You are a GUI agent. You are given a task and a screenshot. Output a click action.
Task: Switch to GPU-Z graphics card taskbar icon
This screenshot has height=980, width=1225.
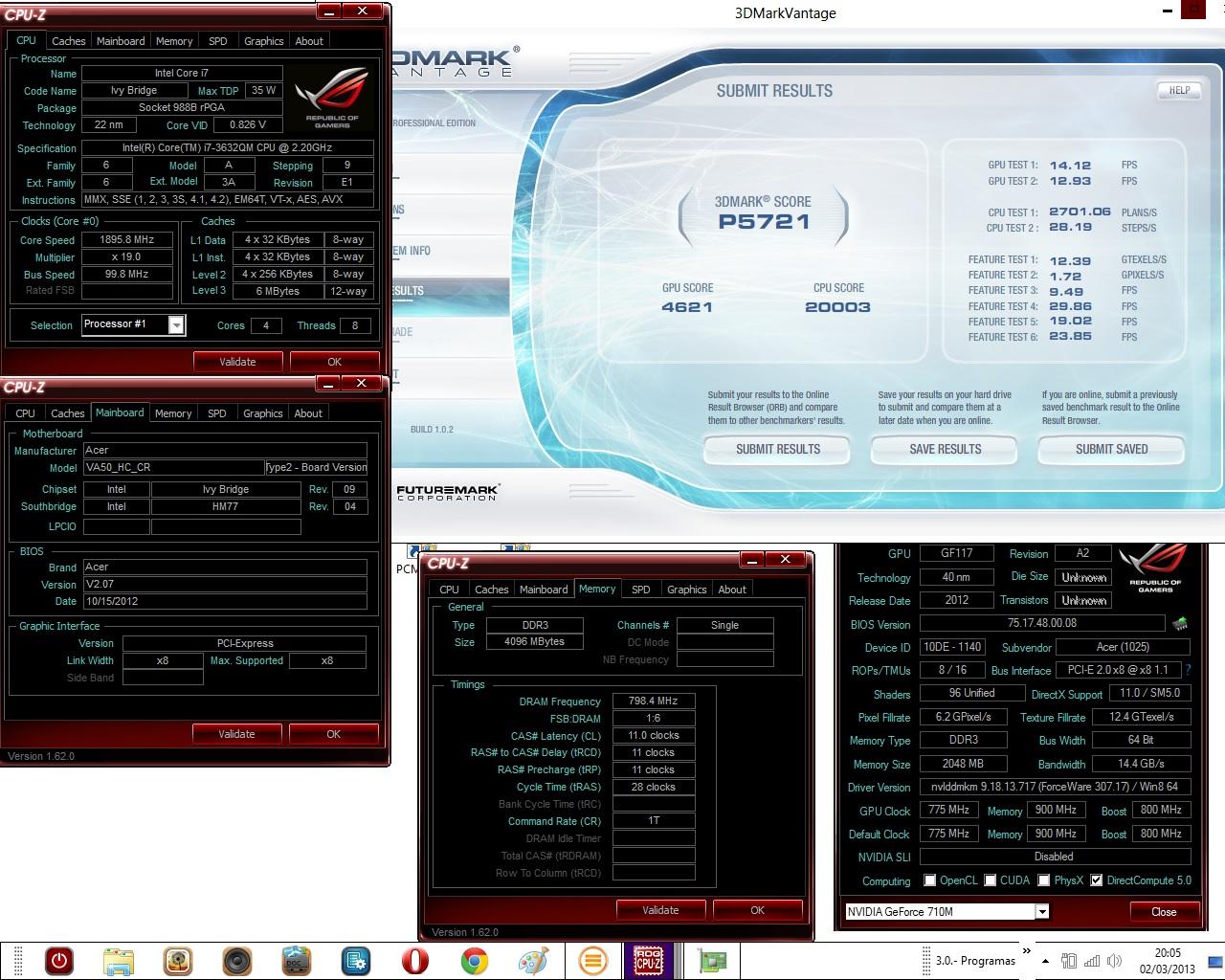coord(712,960)
